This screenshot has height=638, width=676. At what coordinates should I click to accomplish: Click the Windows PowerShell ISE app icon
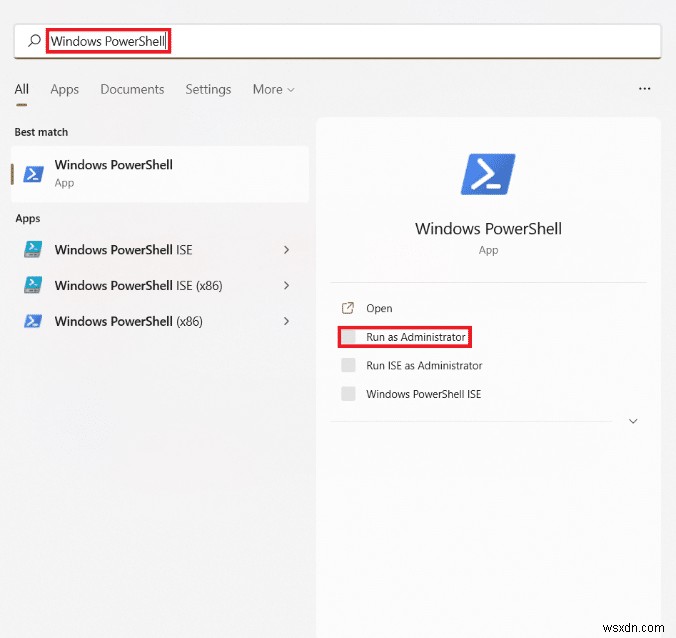(x=33, y=250)
